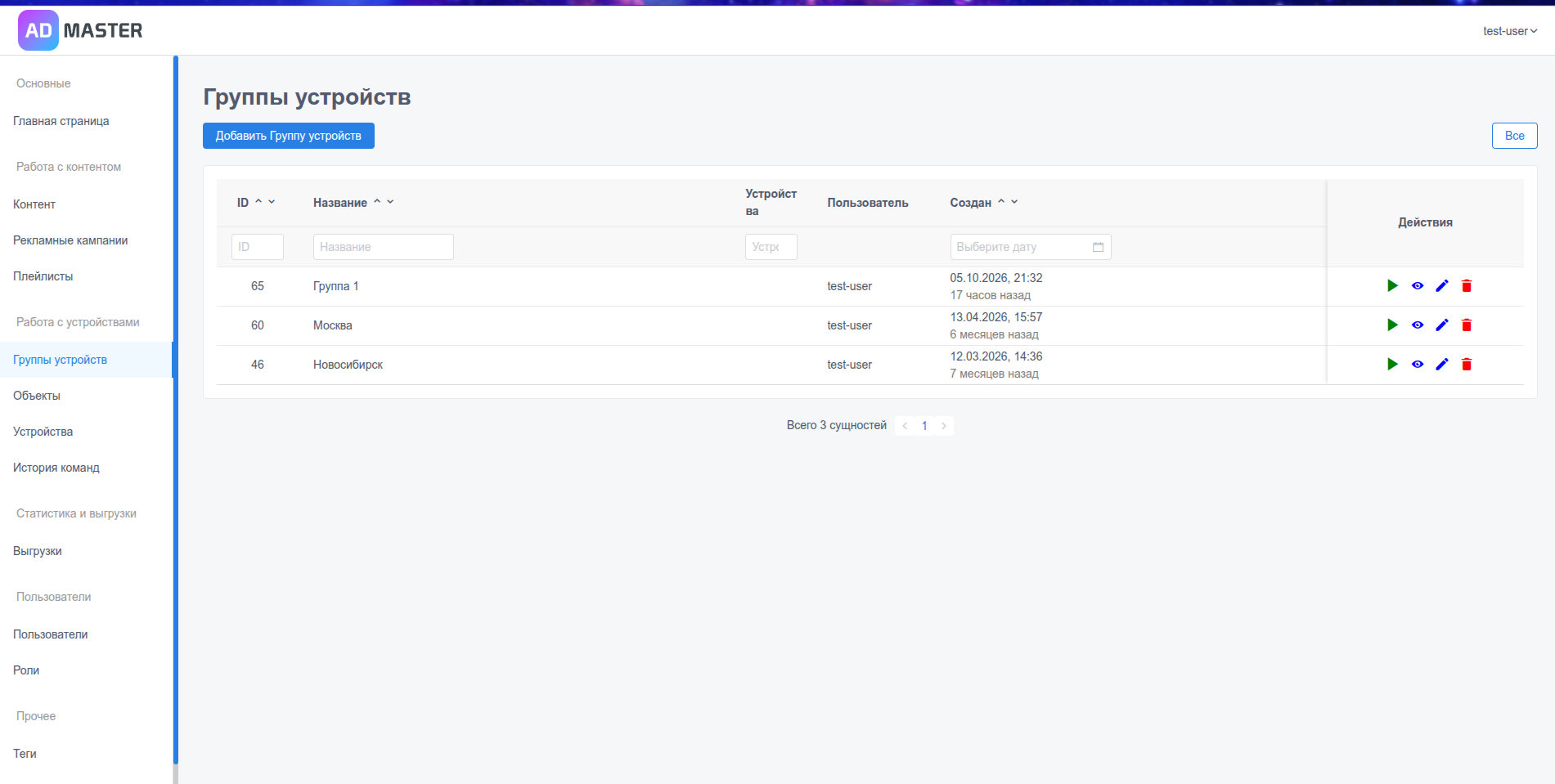The width and height of the screenshot is (1555, 784).
Task: Open Главная страница in sidebar
Action: pos(61,121)
